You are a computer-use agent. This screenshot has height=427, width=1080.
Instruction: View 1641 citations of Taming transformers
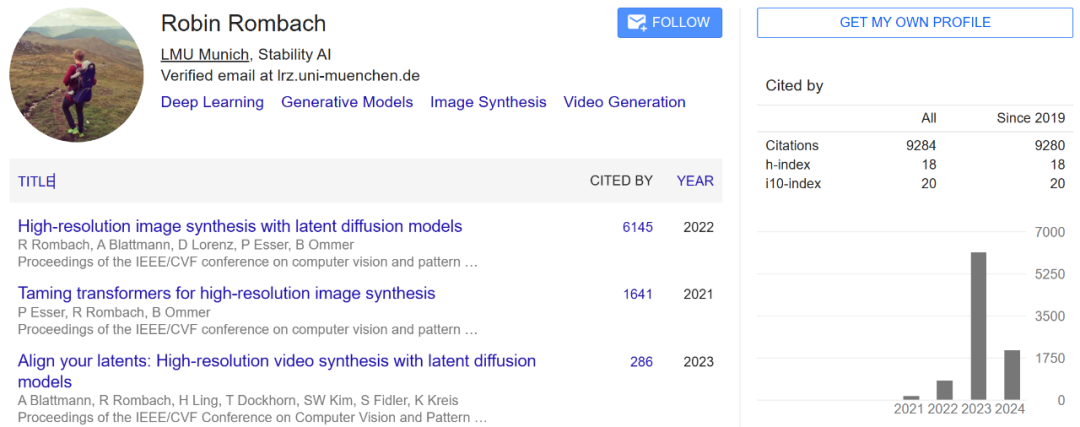tap(638, 295)
